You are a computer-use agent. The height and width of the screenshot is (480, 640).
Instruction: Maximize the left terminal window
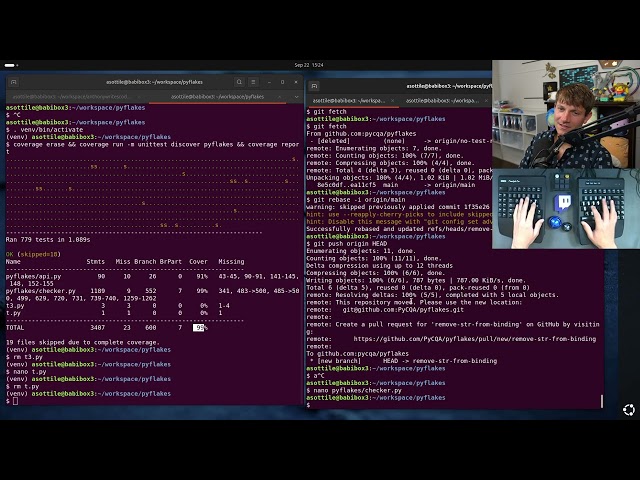(282, 82)
